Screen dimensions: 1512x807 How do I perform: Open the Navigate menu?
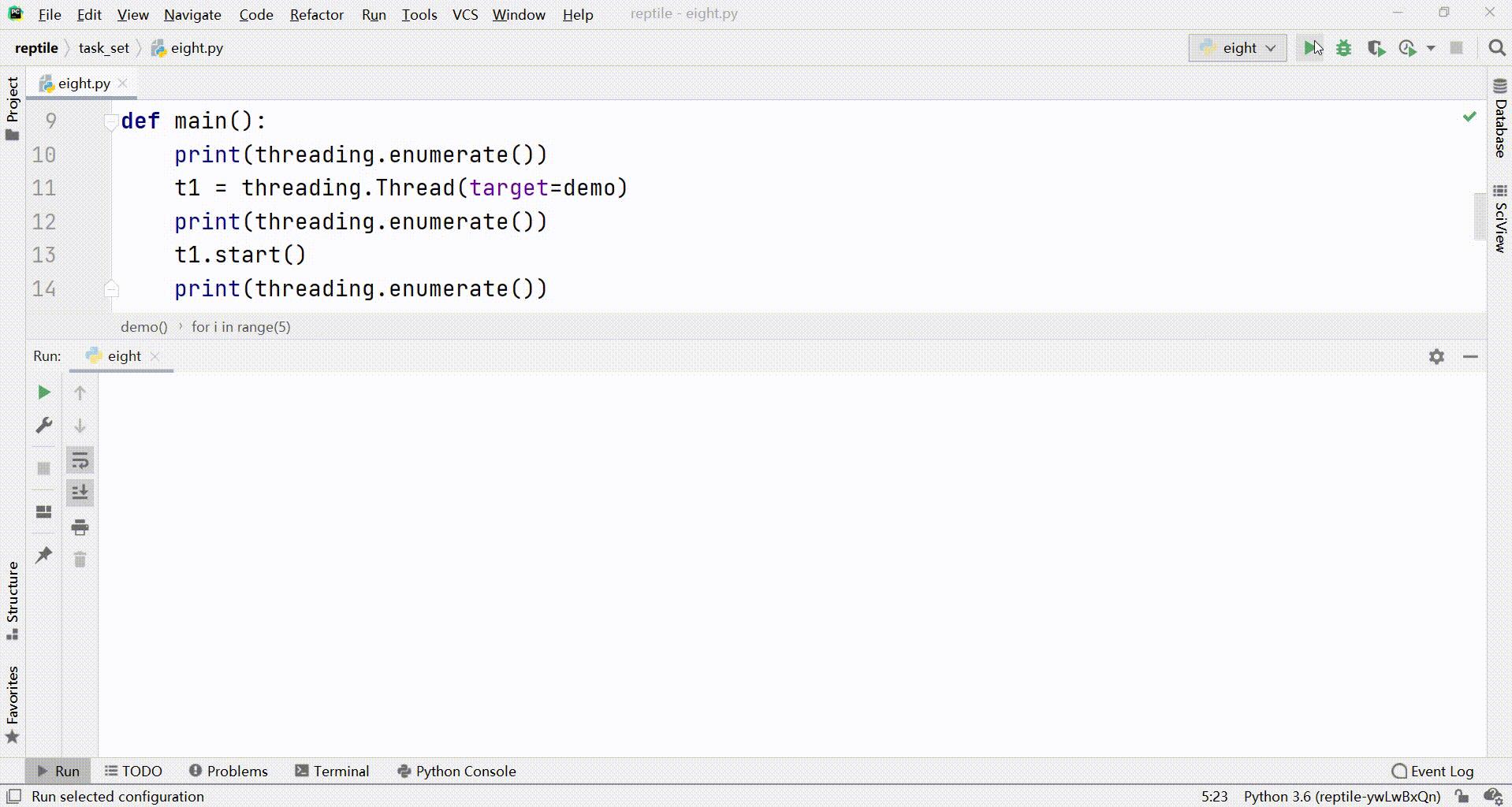[x=192, y=14]
